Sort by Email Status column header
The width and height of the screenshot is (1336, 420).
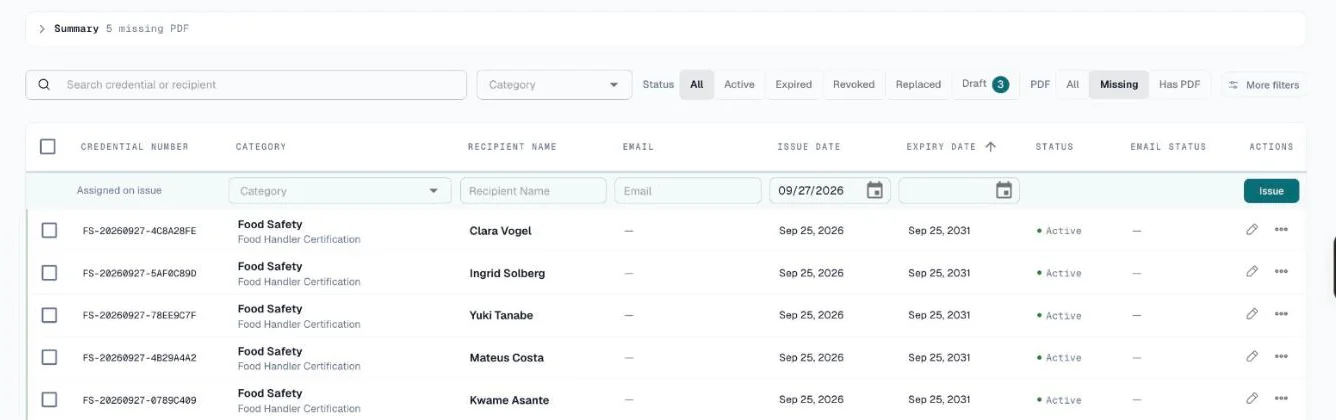(1168, 147)
